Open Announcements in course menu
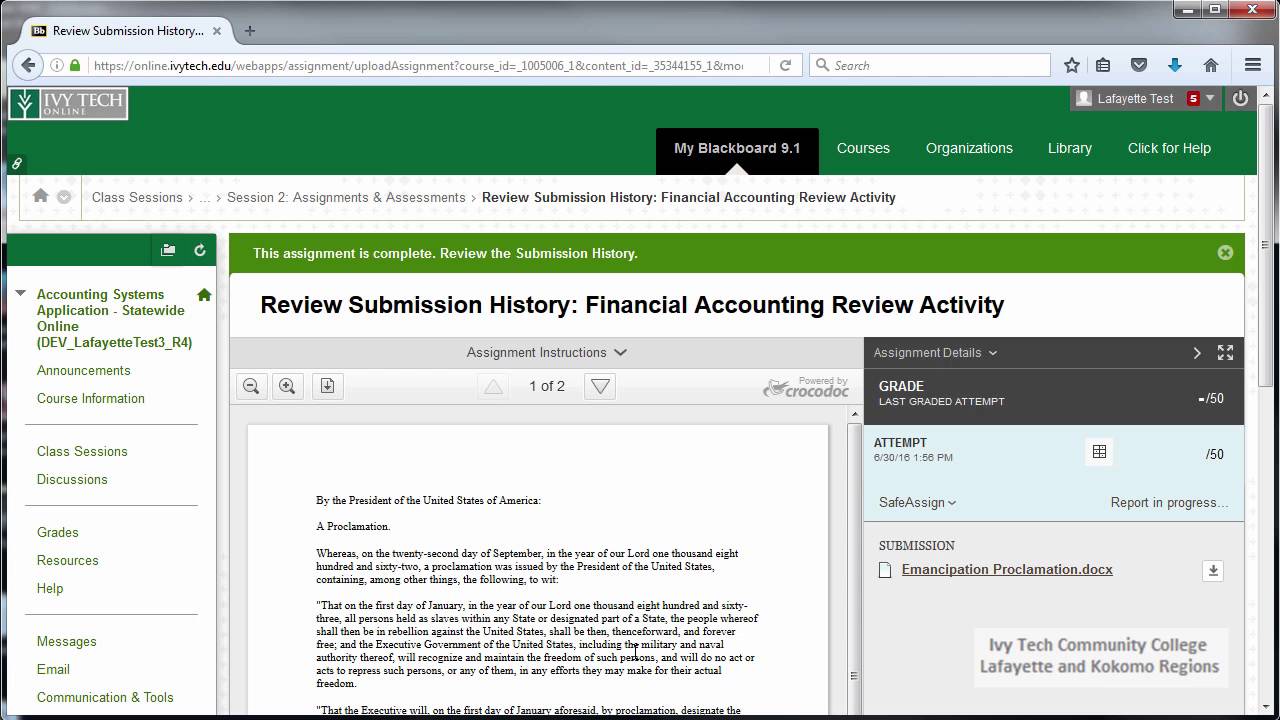The image size is (1280, 720). coord(83,370)
